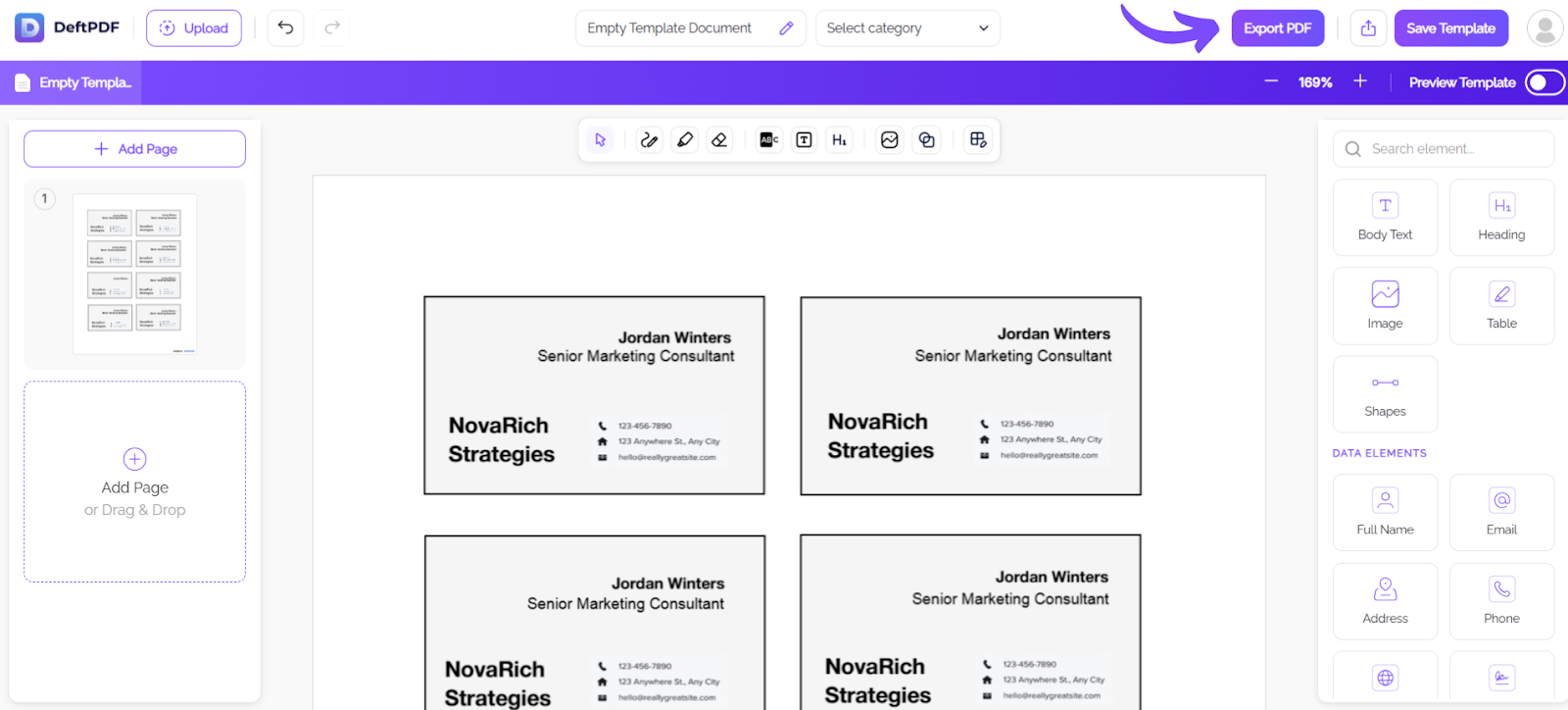Viewport: 1568px width, 710px height.
Task: Click the page number 1 badge
Action: (44, 199)
